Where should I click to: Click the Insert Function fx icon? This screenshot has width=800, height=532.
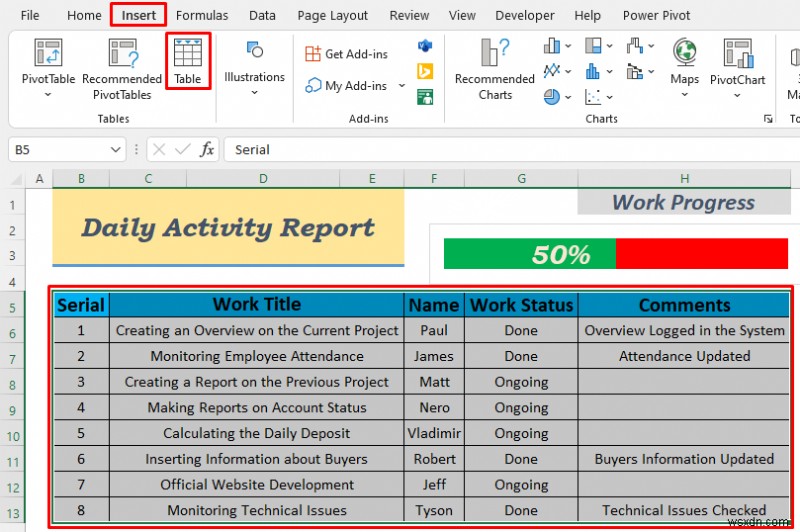(206, 149)
